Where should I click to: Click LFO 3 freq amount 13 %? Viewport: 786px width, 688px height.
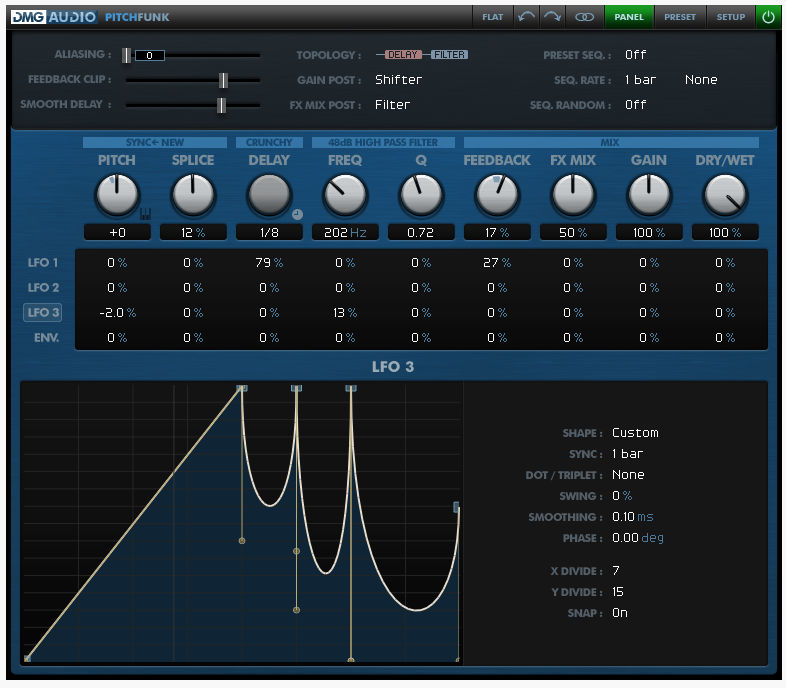(345, 312)
